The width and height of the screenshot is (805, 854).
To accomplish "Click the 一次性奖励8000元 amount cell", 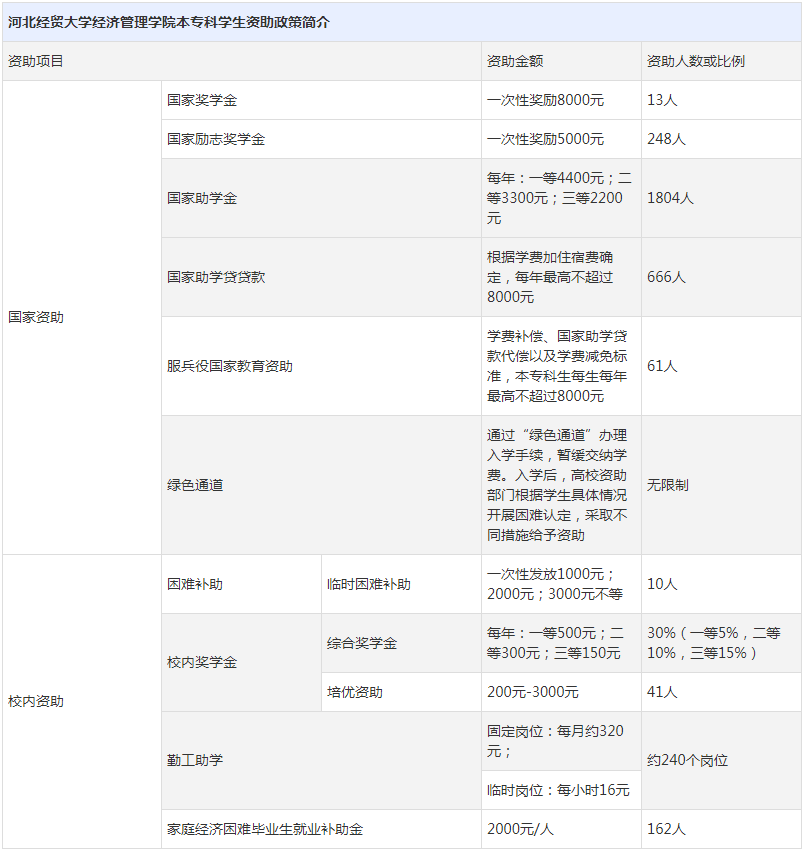I will [x=562, y=100].
